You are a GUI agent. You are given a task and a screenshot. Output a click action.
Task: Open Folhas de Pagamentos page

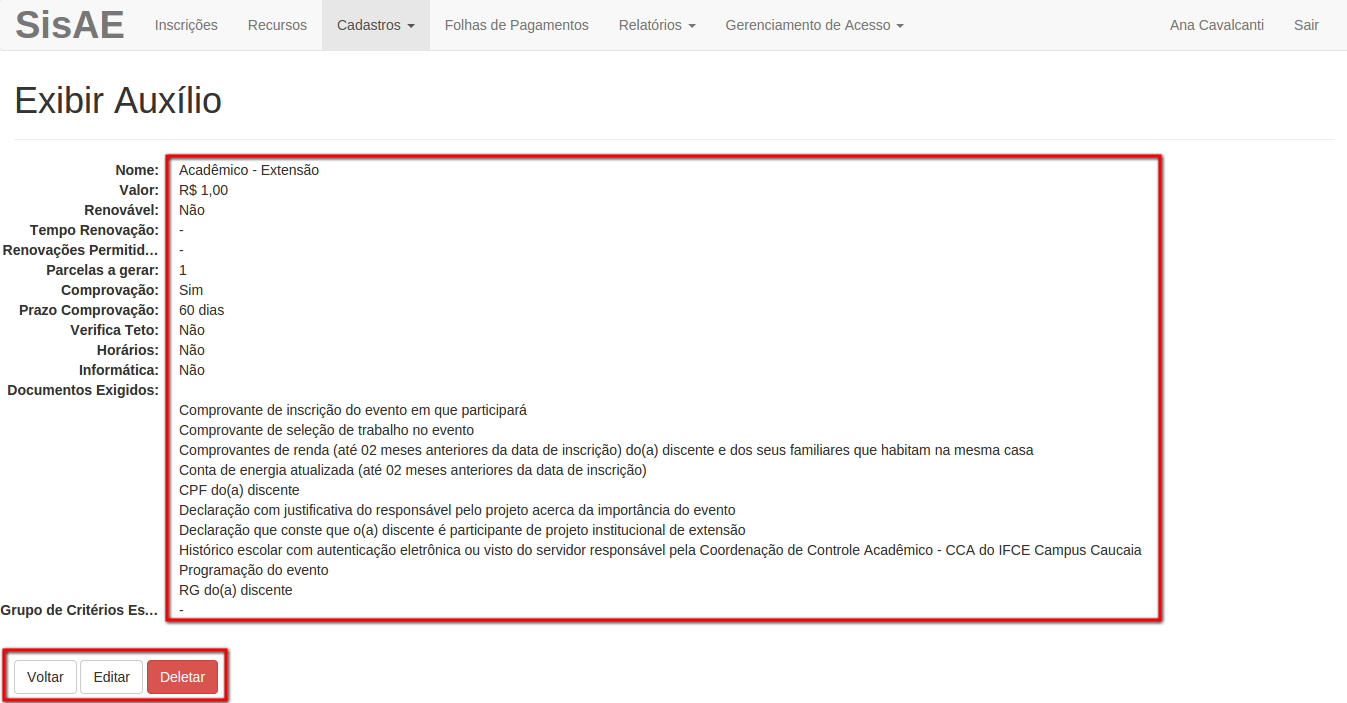[x=517, y=25]
